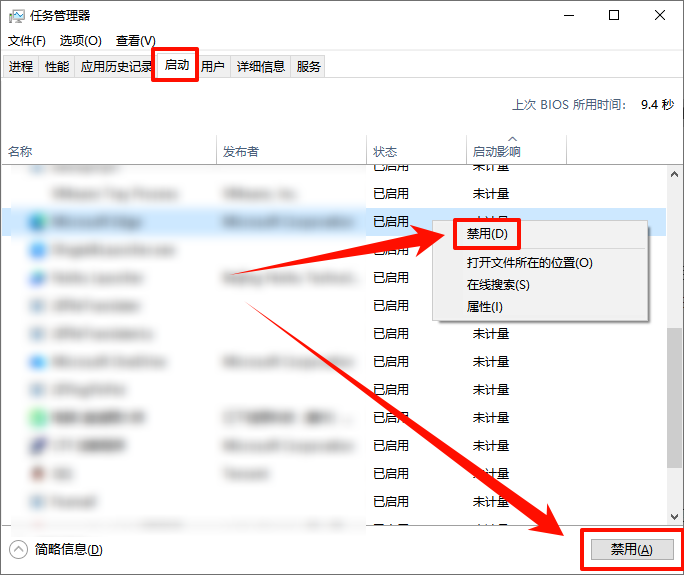Viewport: 684px width, 575px height.
Task: Click the scrollbar down arrow
Action: [x=674, y=517]
